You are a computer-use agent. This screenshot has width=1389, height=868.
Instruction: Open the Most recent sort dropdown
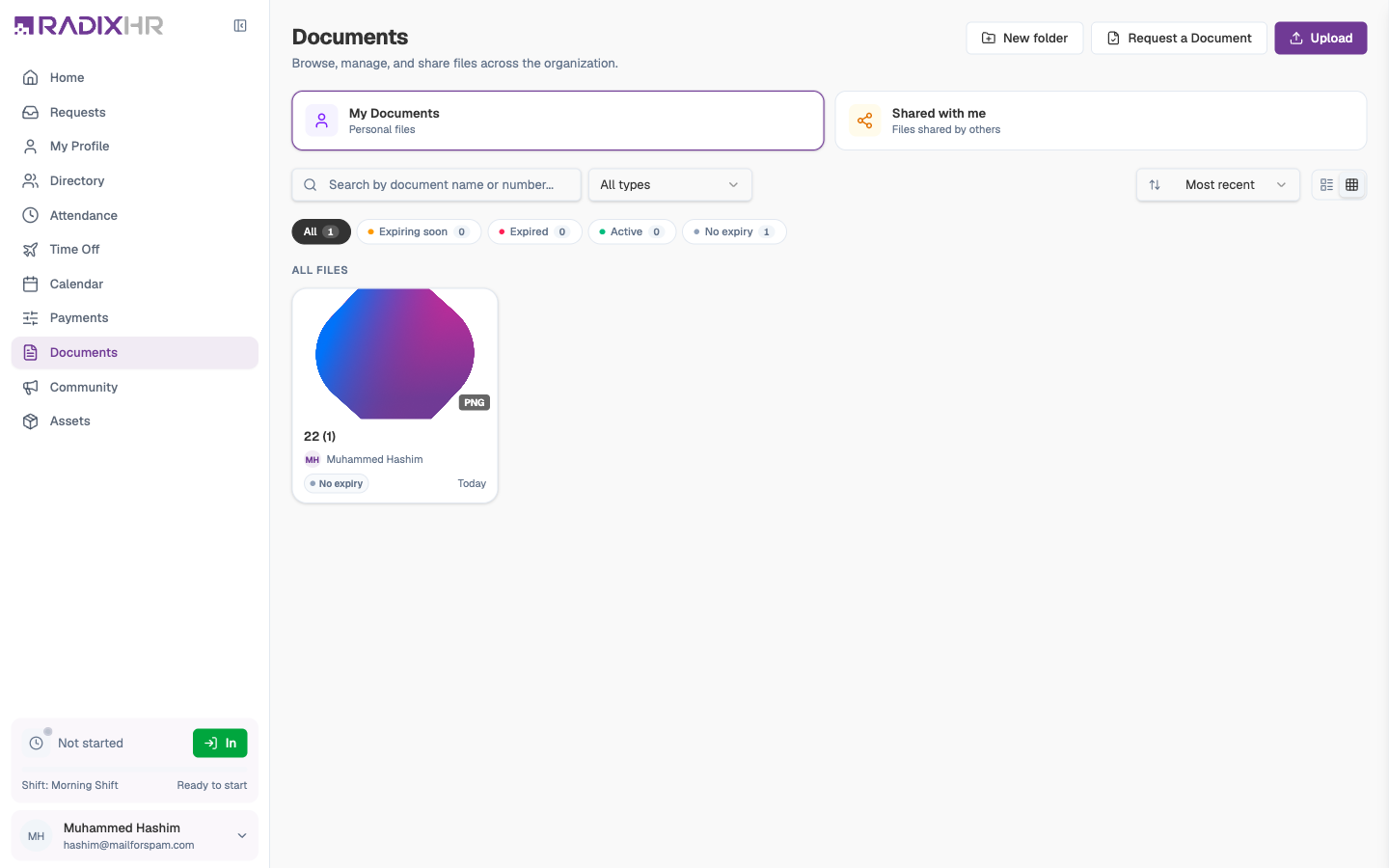(x=1218, y=185)
